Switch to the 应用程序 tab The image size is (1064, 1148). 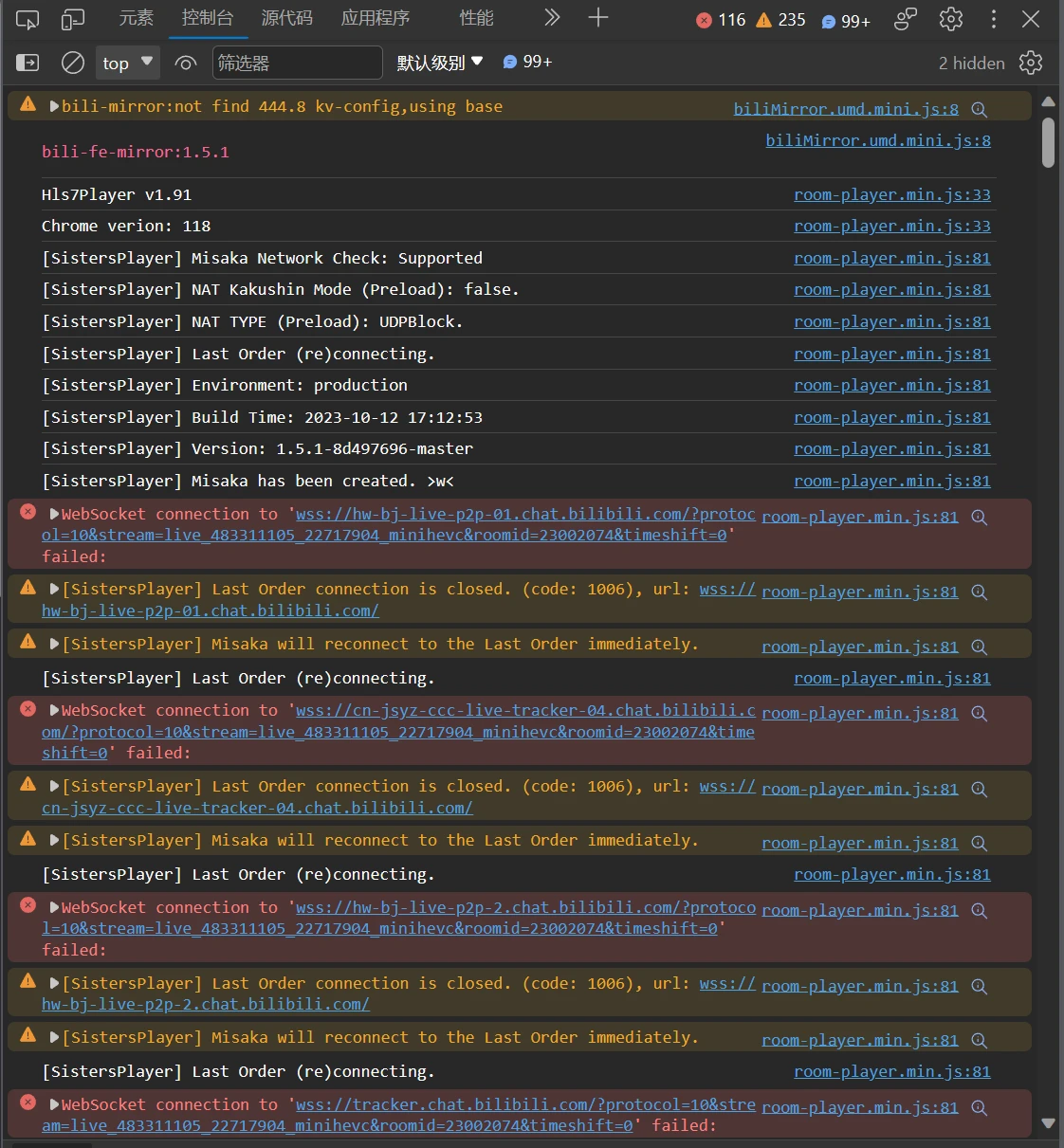tap(376, 18)
